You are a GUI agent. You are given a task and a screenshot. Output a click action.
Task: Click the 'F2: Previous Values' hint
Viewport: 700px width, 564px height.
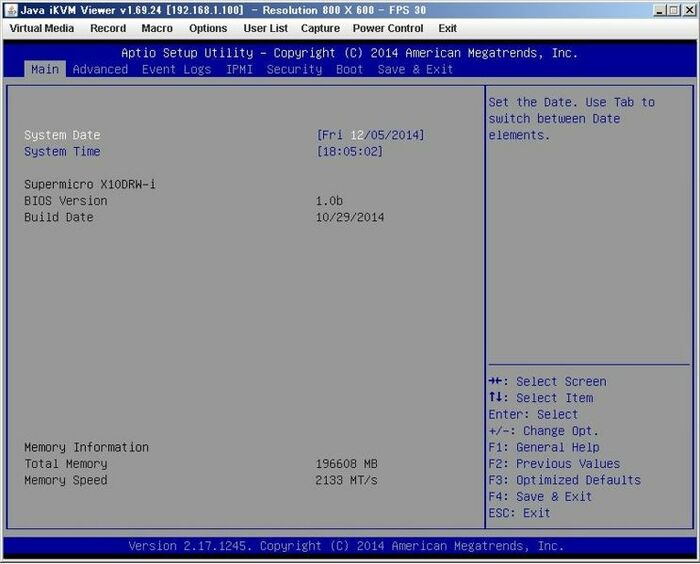(x=554, y=464)
